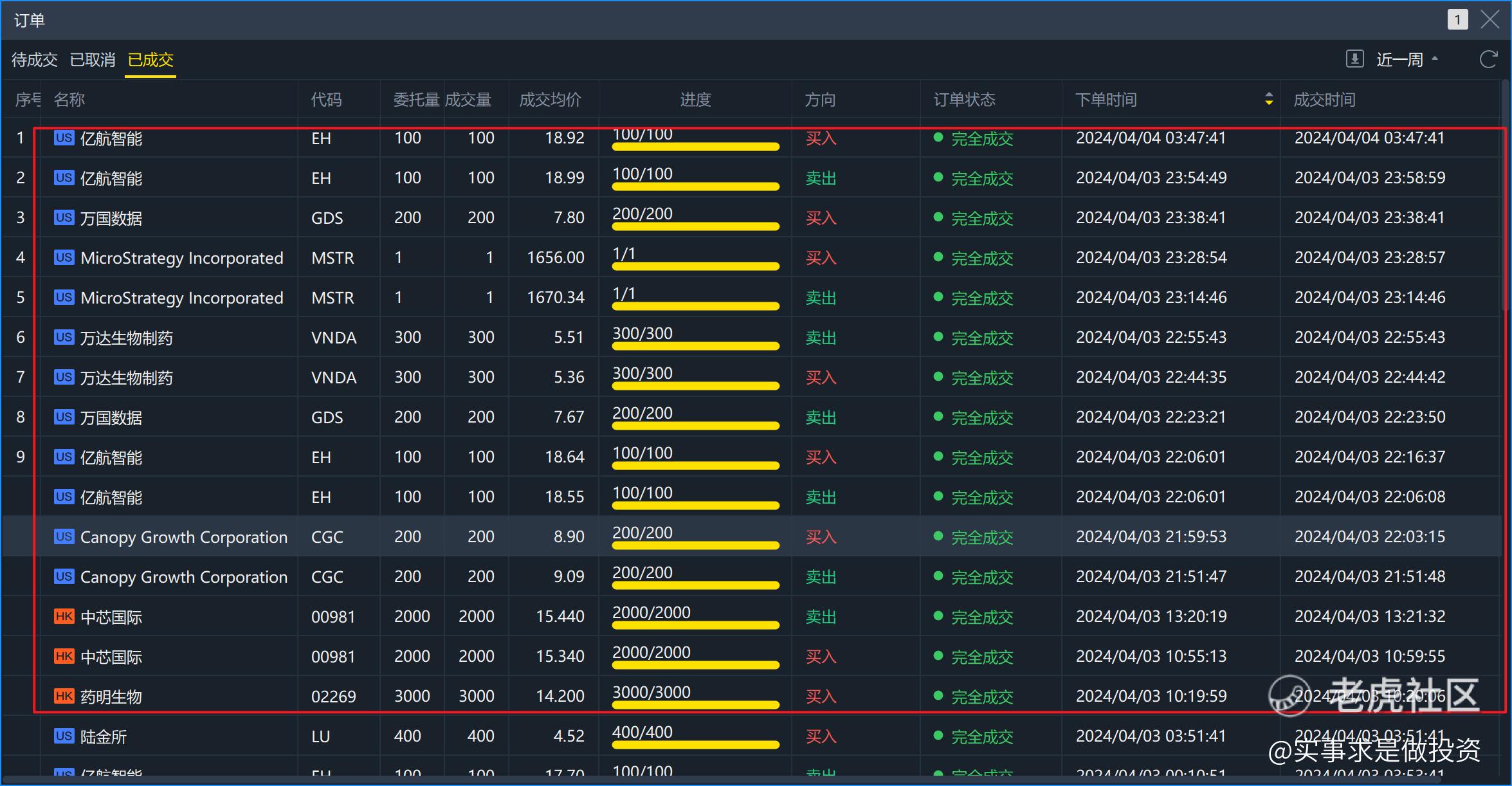Click the 成交时间 column header
This screenshot has height=786, width=1512.
click(1324, 100)
